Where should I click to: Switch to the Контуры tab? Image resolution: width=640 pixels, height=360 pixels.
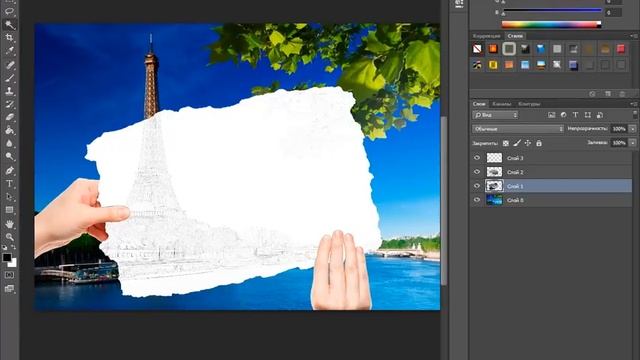529,104
